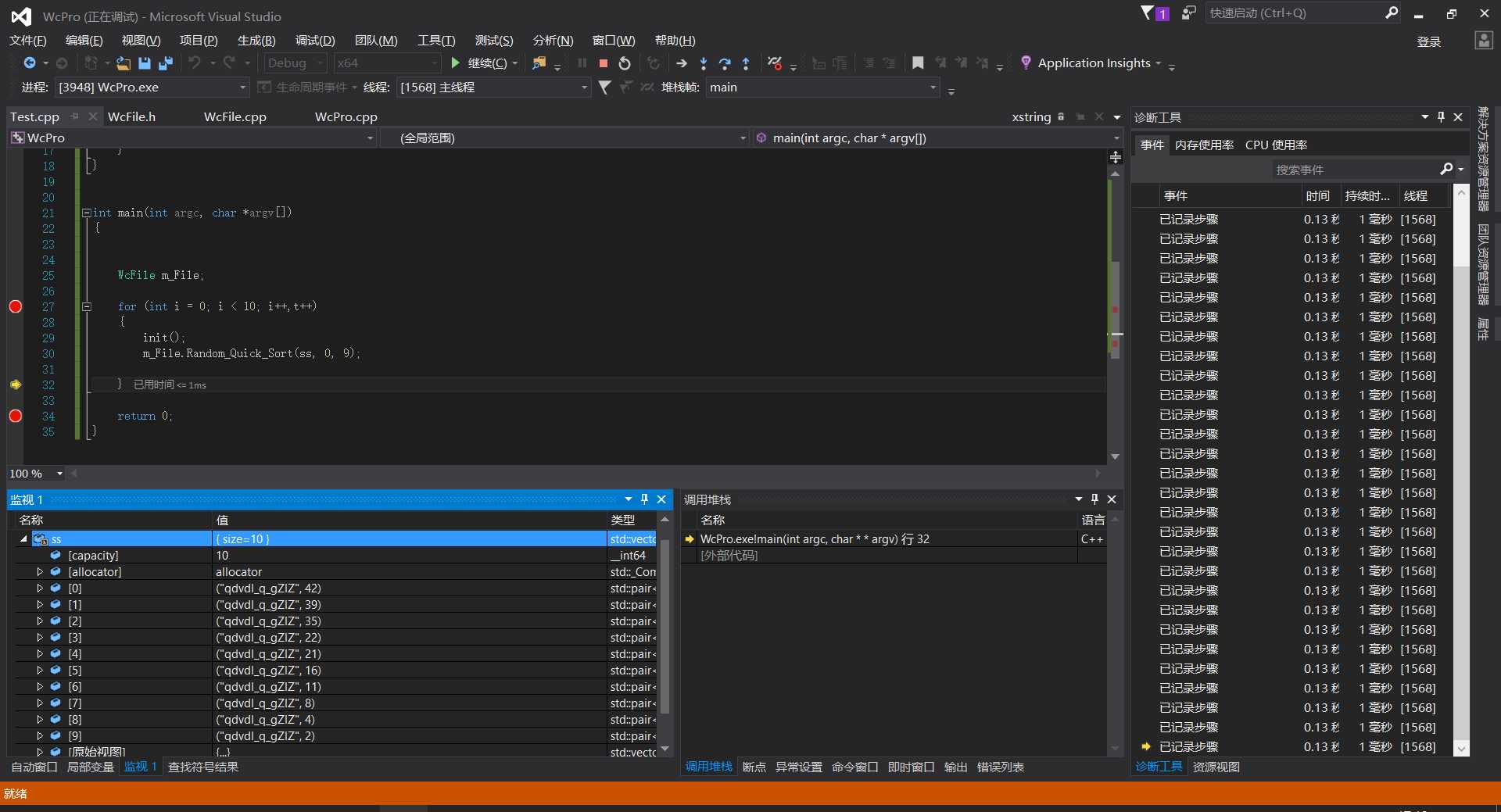Click the bookmark toggle icon in the toolbar
1501x812 pixels.
[x=918, y=63]
